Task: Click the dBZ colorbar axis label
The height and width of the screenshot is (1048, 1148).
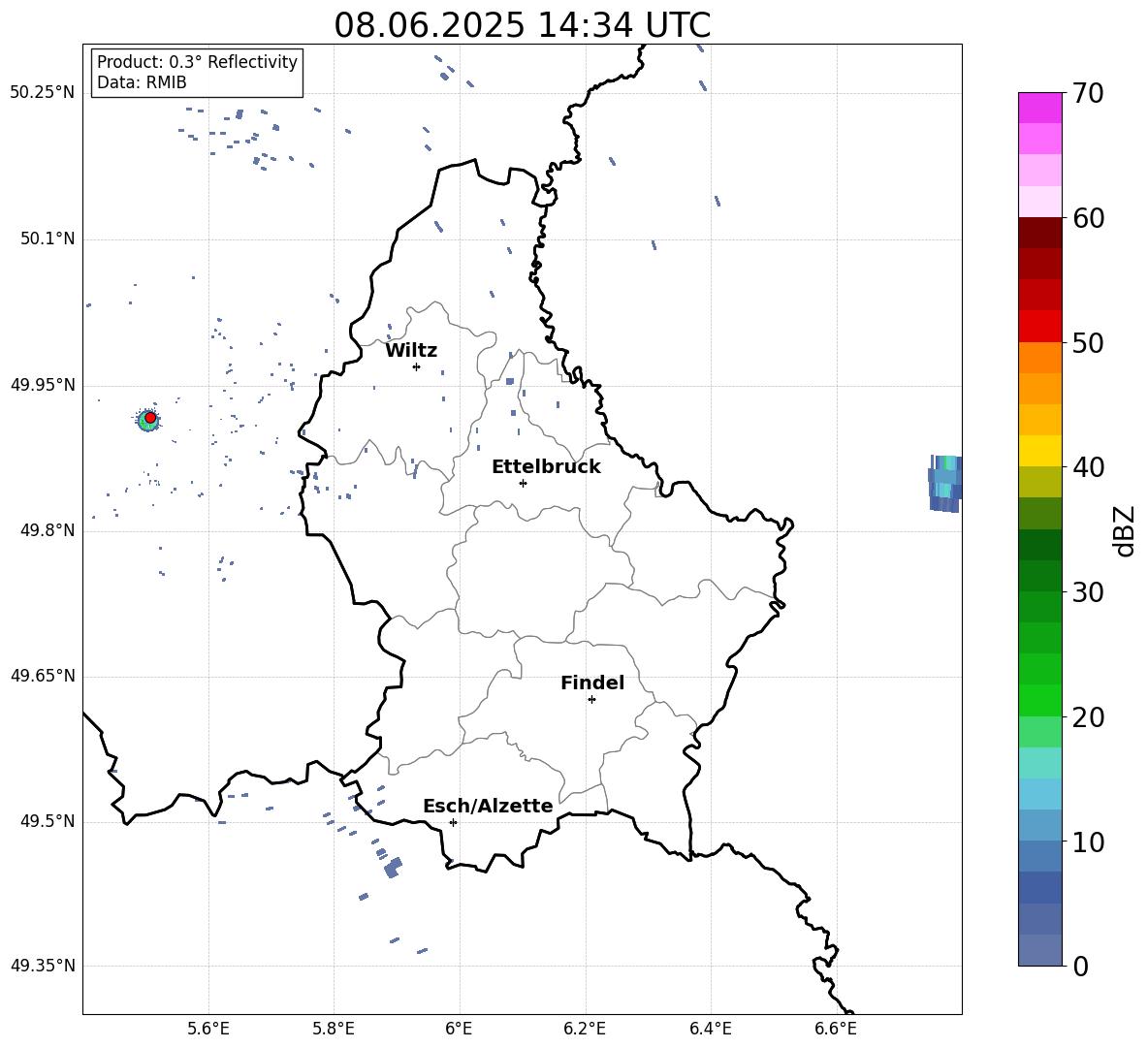Action: point(1126,530)
